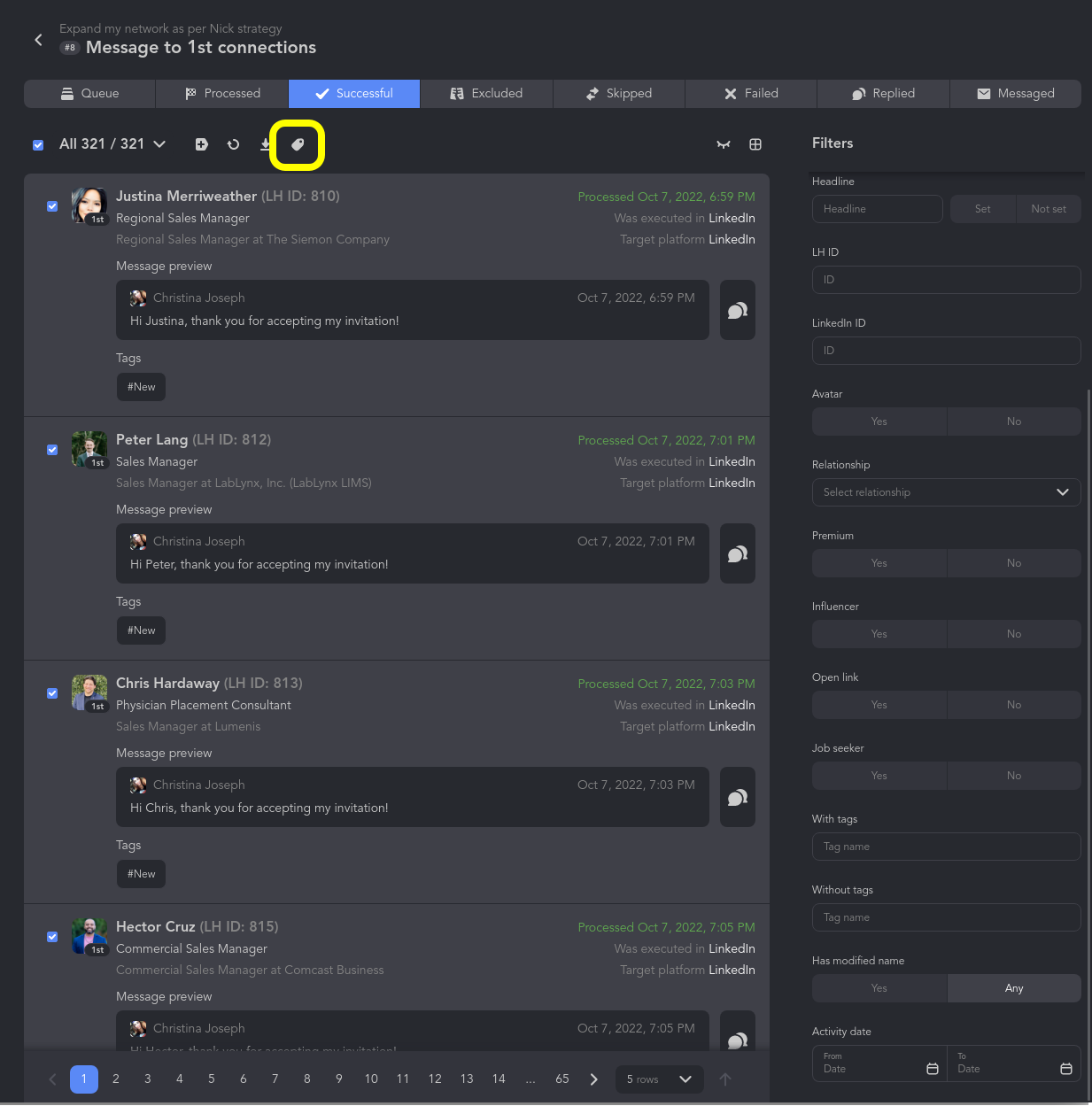Image resolution: width=1092 pixels, height=1106 pixels.
Task: Open the calendar icon in the From date field
Action: coord(932,1069)
